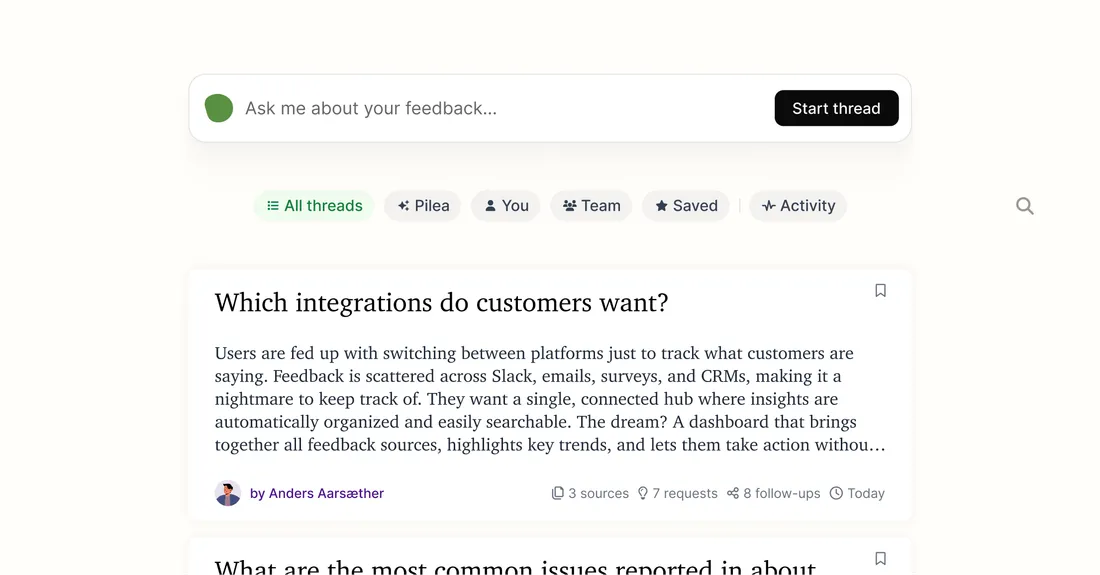Bookmark the 'most common issues' thread
Screen dimensions: 1100x575
pos(880,558)
